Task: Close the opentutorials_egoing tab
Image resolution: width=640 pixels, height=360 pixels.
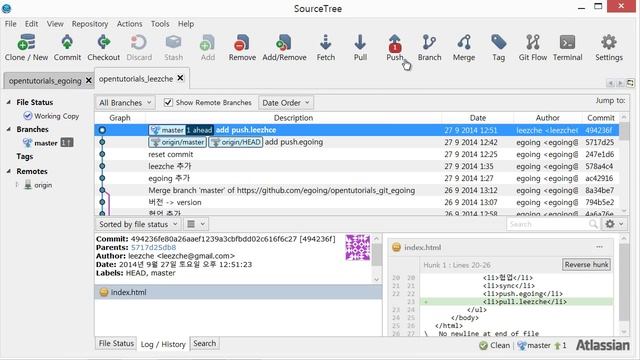Action: 89,80
